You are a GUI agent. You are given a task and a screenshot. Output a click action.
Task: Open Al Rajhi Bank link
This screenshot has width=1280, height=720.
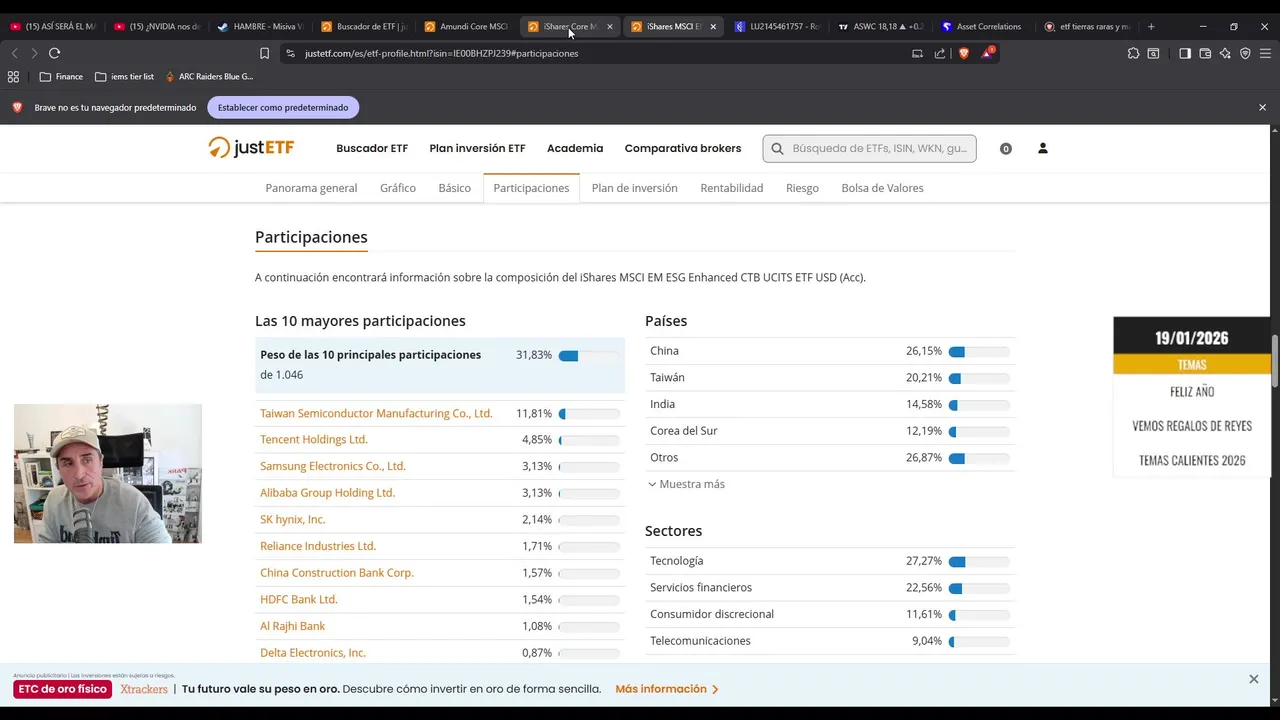[292, 626]
